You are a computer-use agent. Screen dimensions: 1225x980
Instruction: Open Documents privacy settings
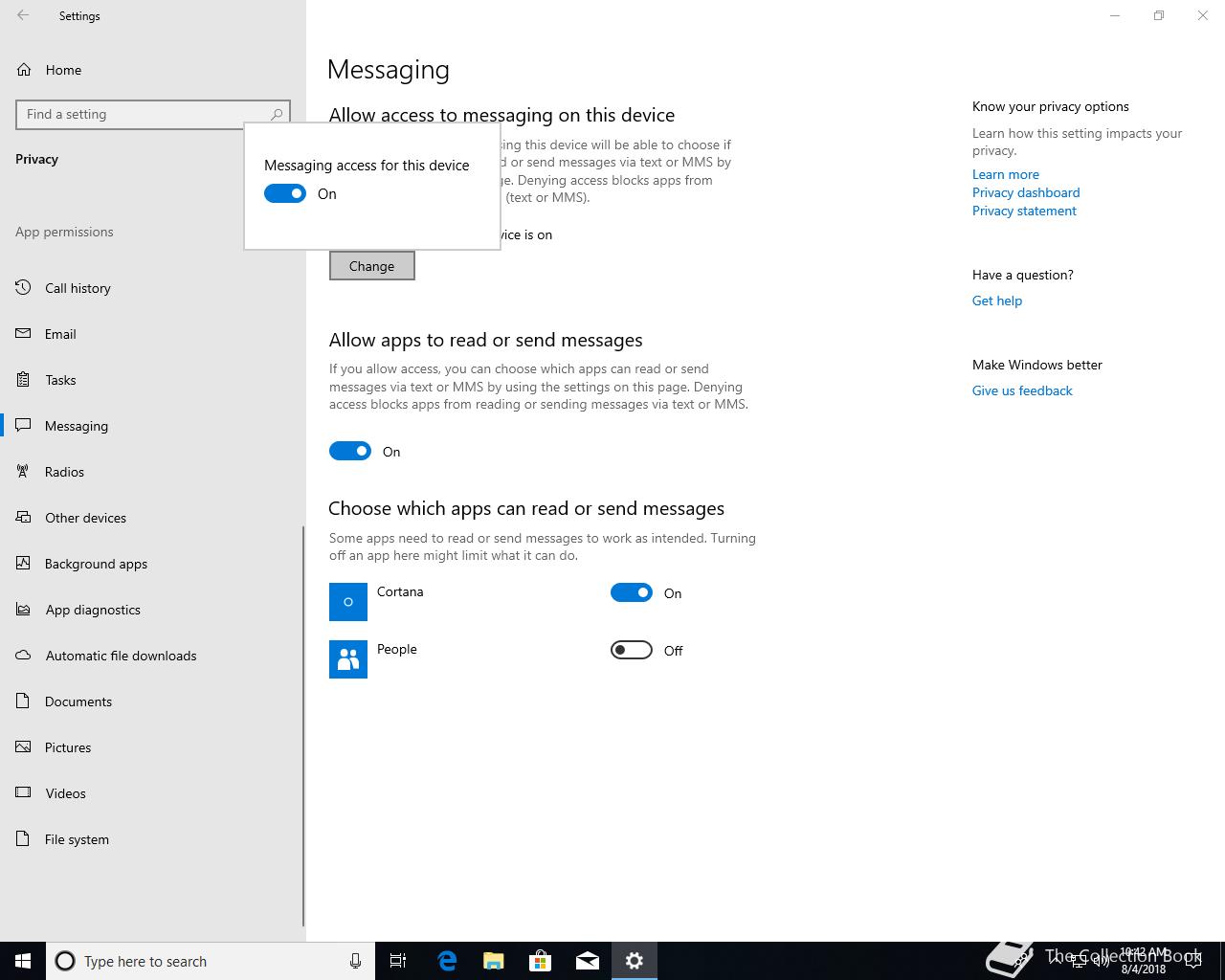coord(151,702)
